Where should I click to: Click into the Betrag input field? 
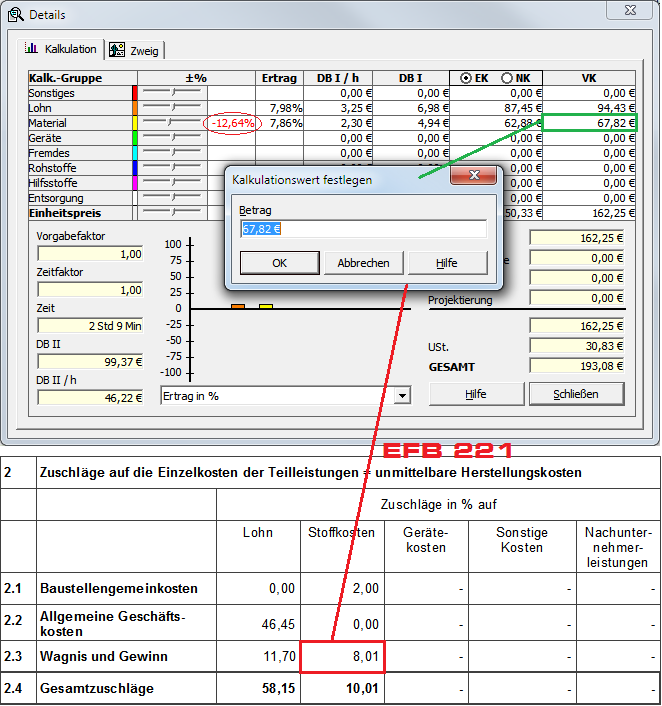click(x=362, y=229)
